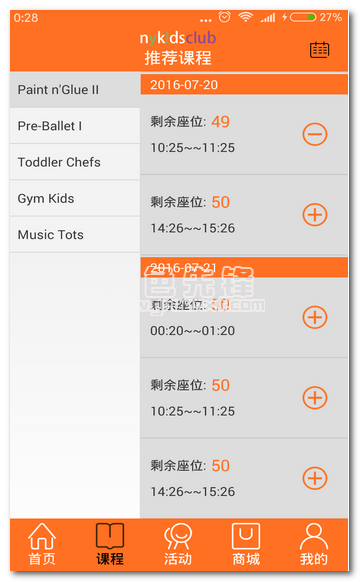Go to 首页 home tab

click(x=42, y=544)
